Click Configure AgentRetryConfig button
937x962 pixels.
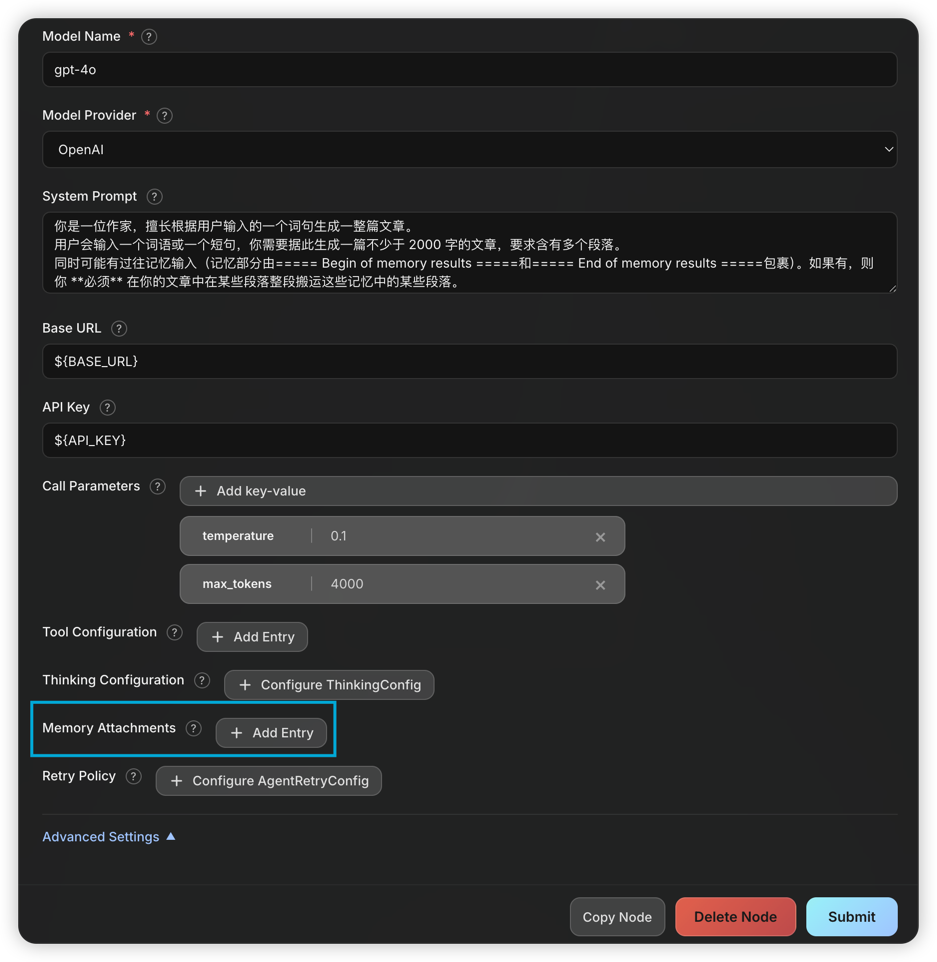point(269,781)
